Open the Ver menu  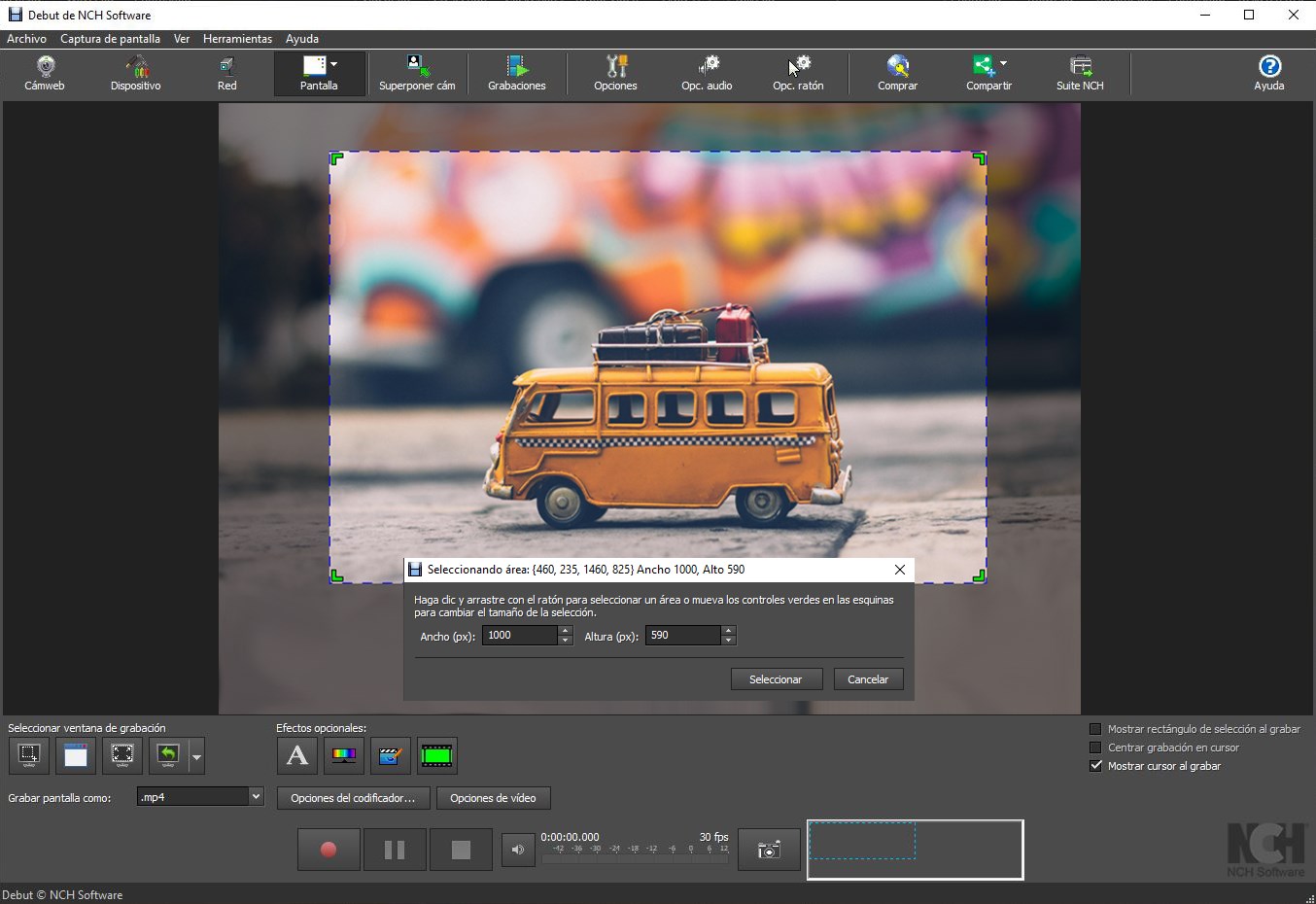(x=182, y=39)
